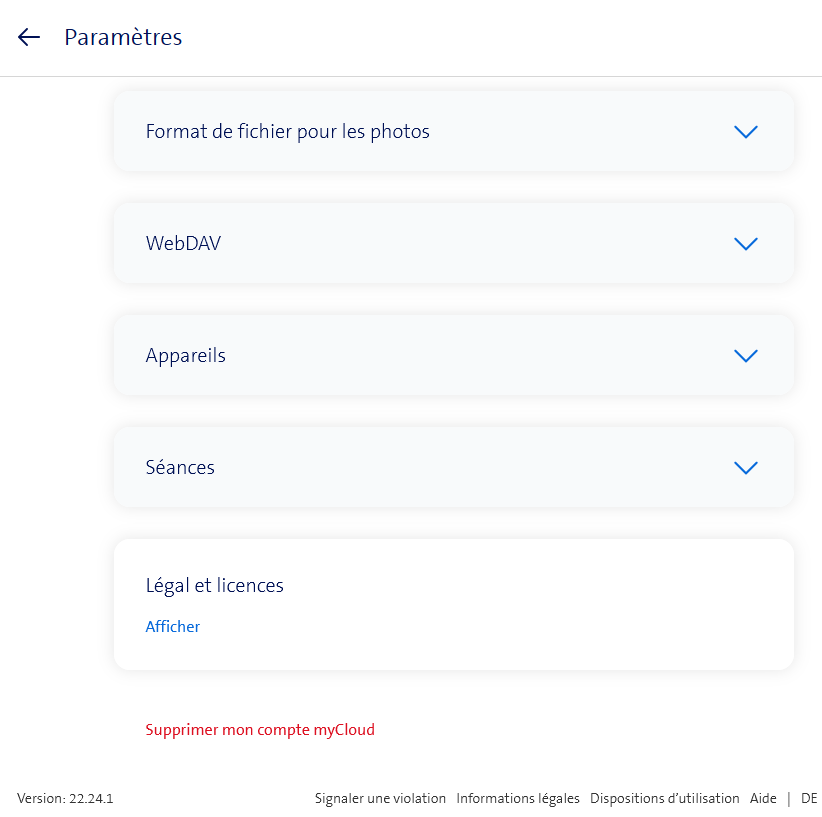
Task: Open the 'Format de fichier pour les photos' label
Action: pos(288,132)
